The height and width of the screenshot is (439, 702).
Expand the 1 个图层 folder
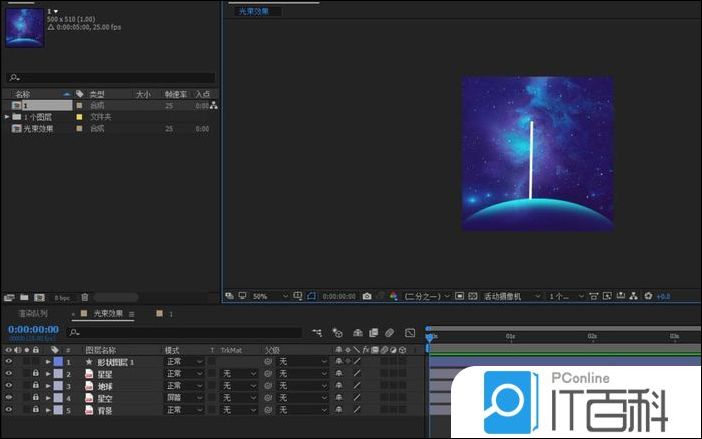point(6,117)
